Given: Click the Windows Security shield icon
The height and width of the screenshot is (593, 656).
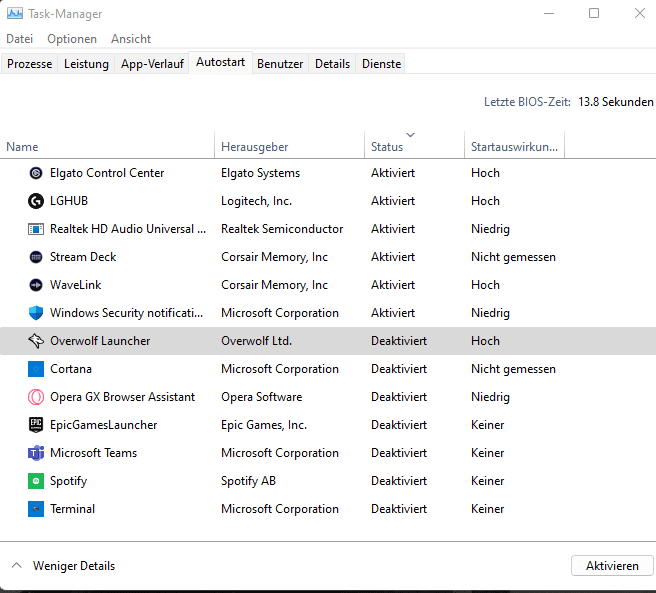Looking at the screenshot, I should [36, 313].
